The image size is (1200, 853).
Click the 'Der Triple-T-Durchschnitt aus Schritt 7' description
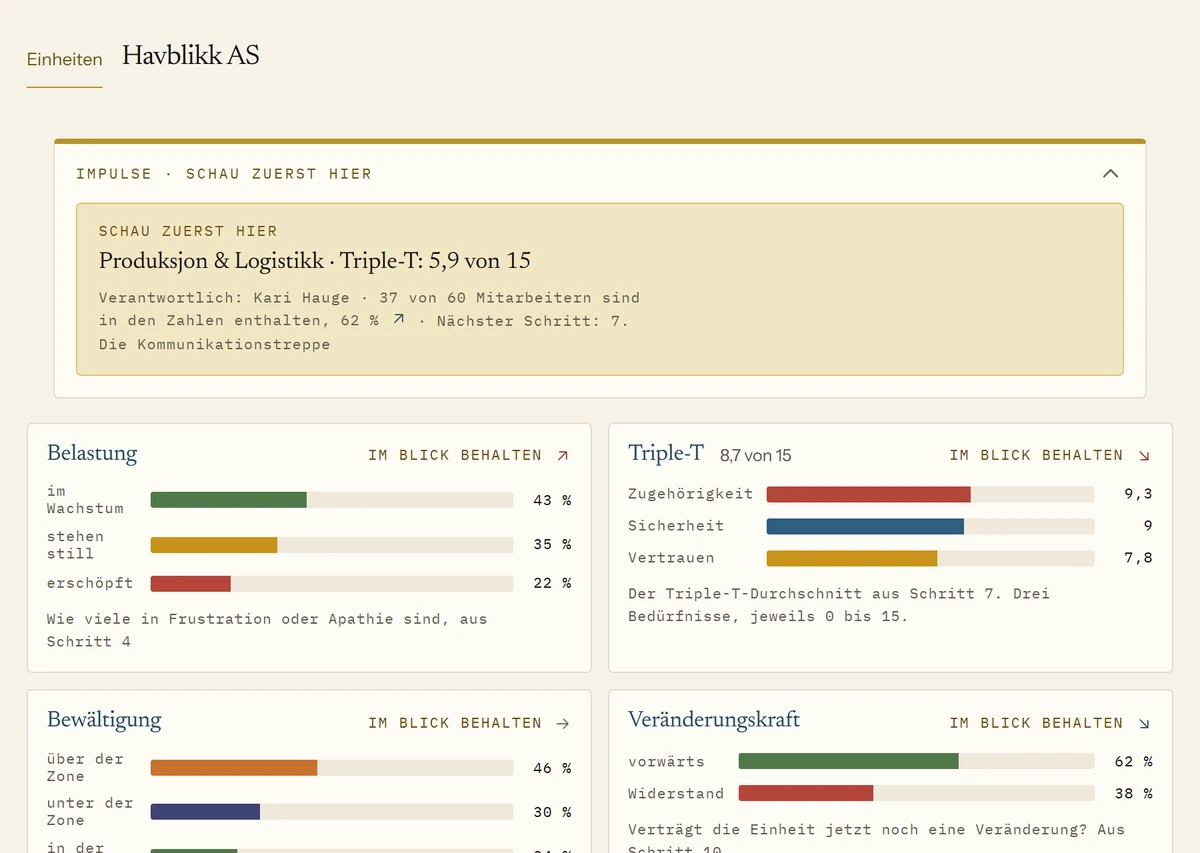coord(839,604)
